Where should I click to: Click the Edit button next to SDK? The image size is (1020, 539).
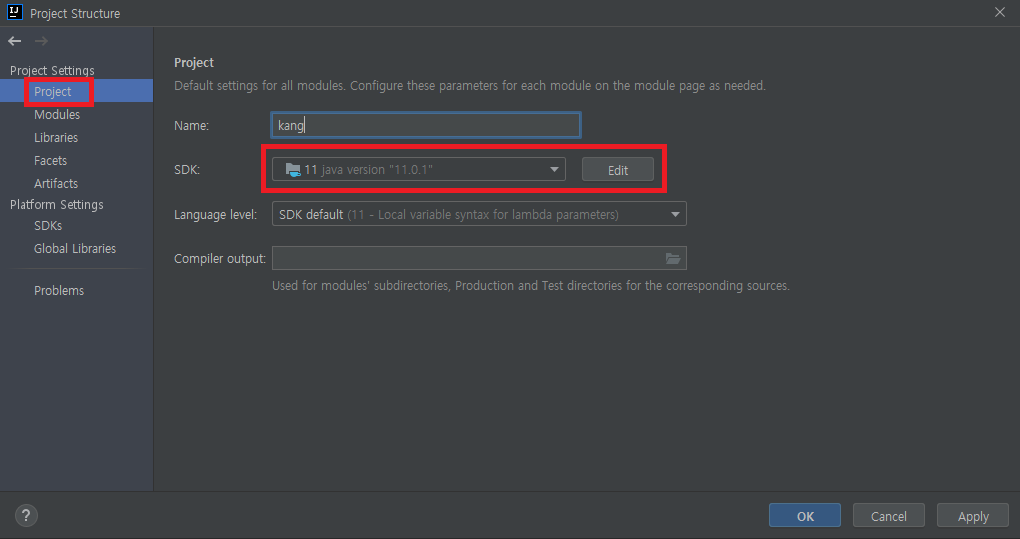617,170
